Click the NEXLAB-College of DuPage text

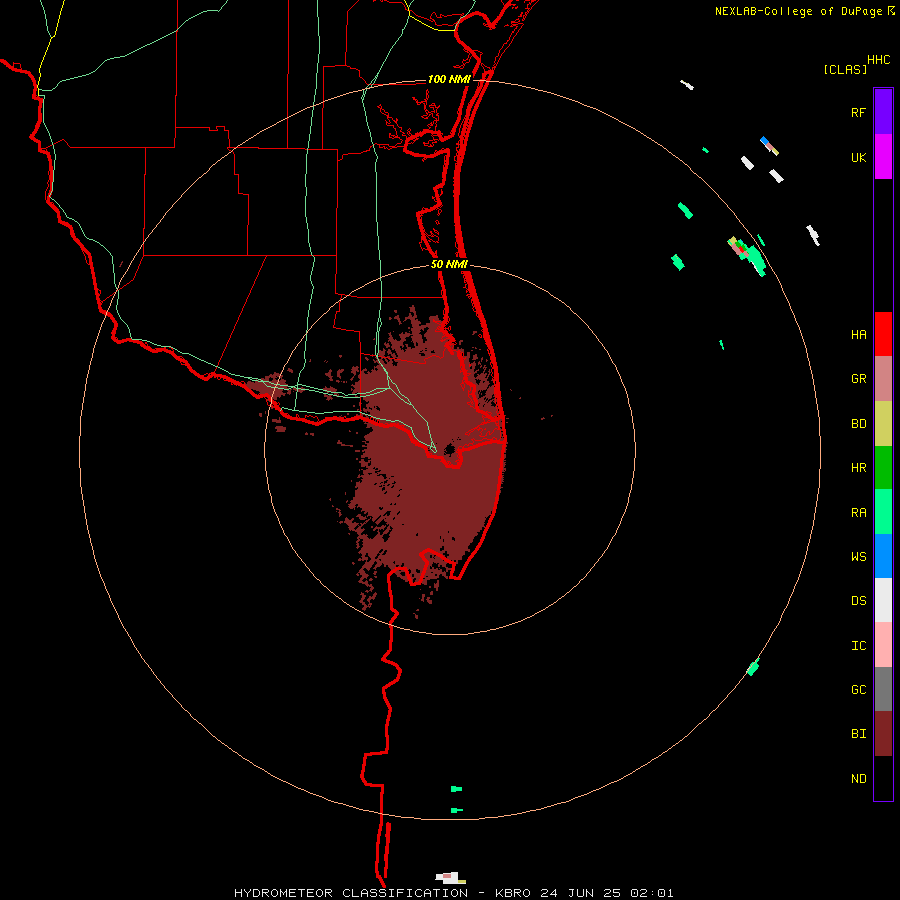pyautogui.click(x=798, y=11)
